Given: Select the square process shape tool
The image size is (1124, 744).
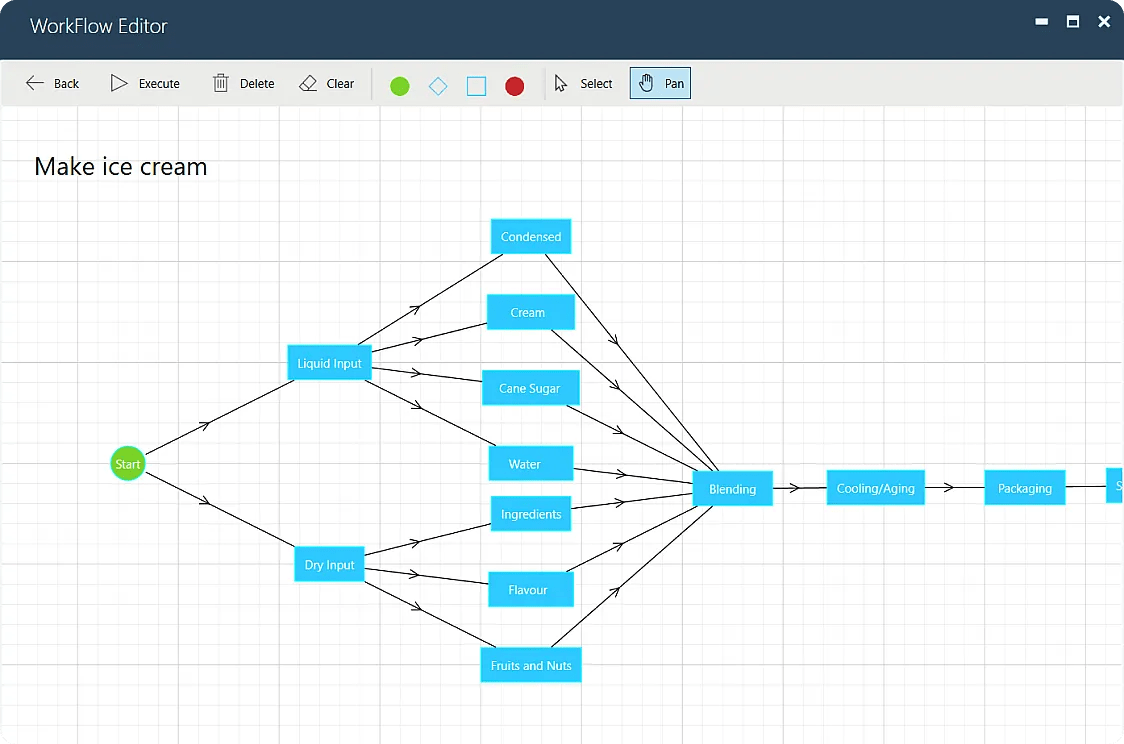Looking at the screenshot, I should (x=476, y=86).
